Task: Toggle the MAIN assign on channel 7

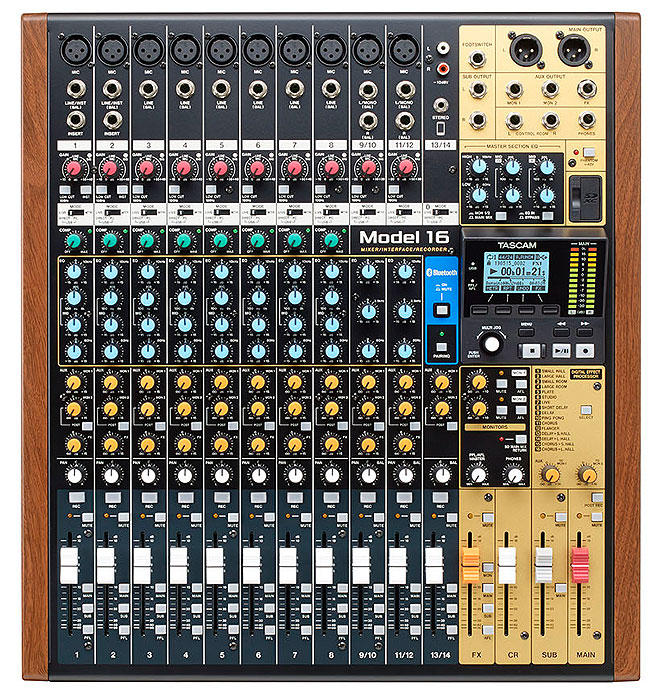Action: tap(305, 588)
